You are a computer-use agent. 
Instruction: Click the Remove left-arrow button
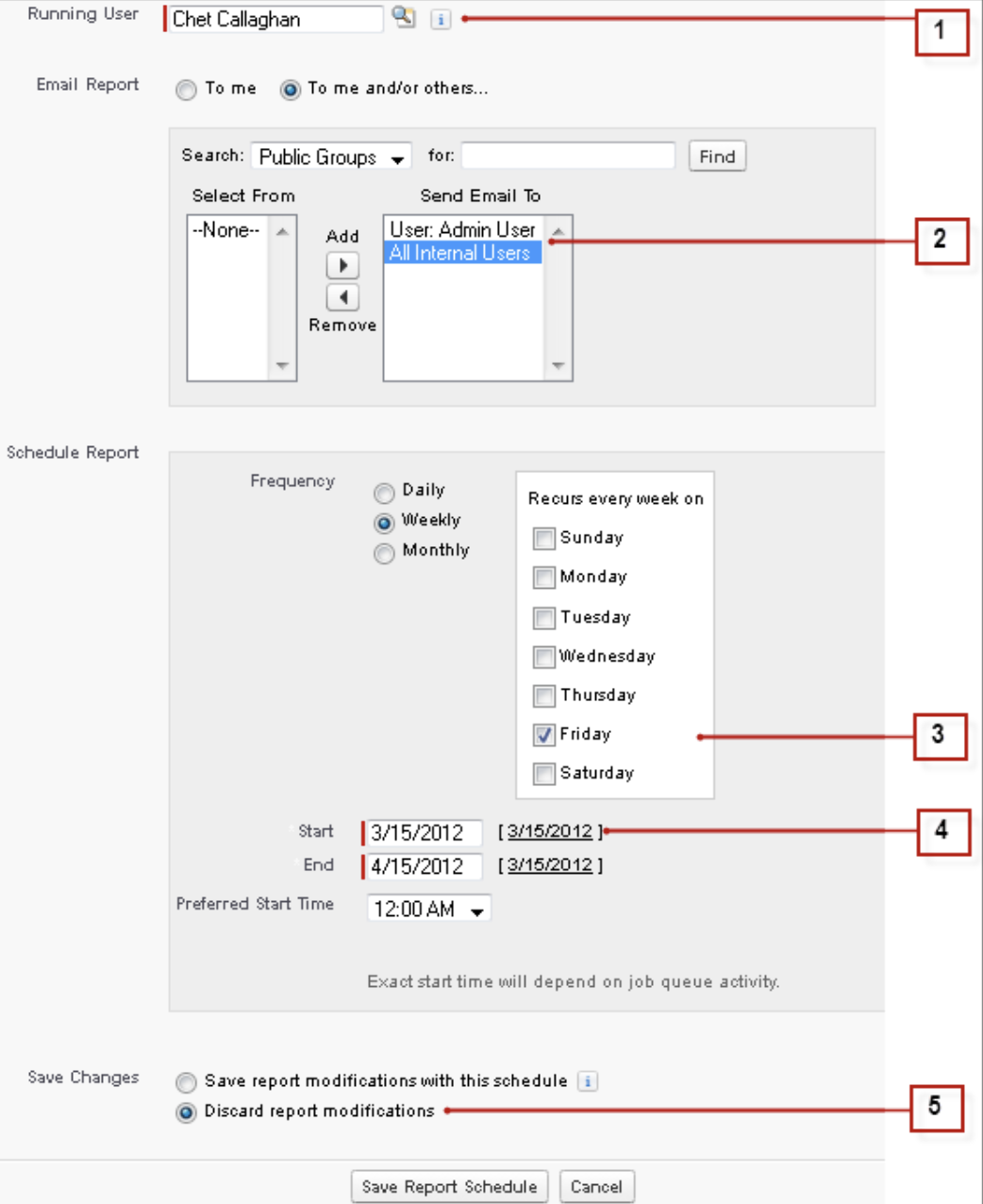(342, 297)
